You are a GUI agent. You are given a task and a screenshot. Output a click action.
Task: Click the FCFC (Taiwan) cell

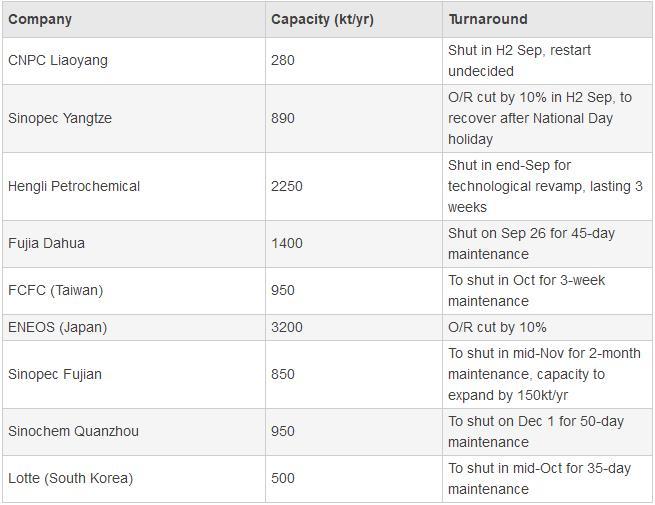[x=55, y=290]
